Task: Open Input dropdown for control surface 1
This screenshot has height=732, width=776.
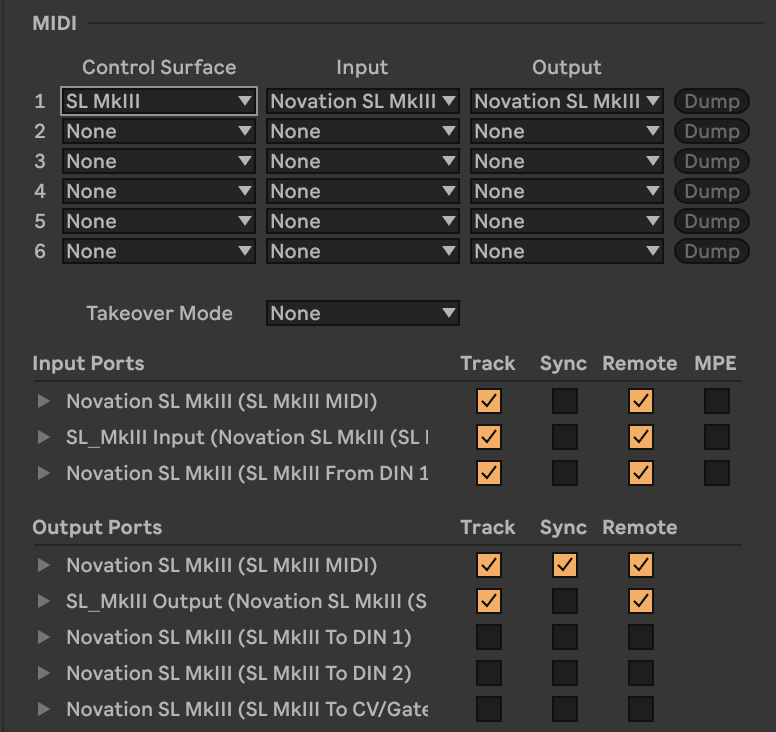Action: tap(363, 101)
